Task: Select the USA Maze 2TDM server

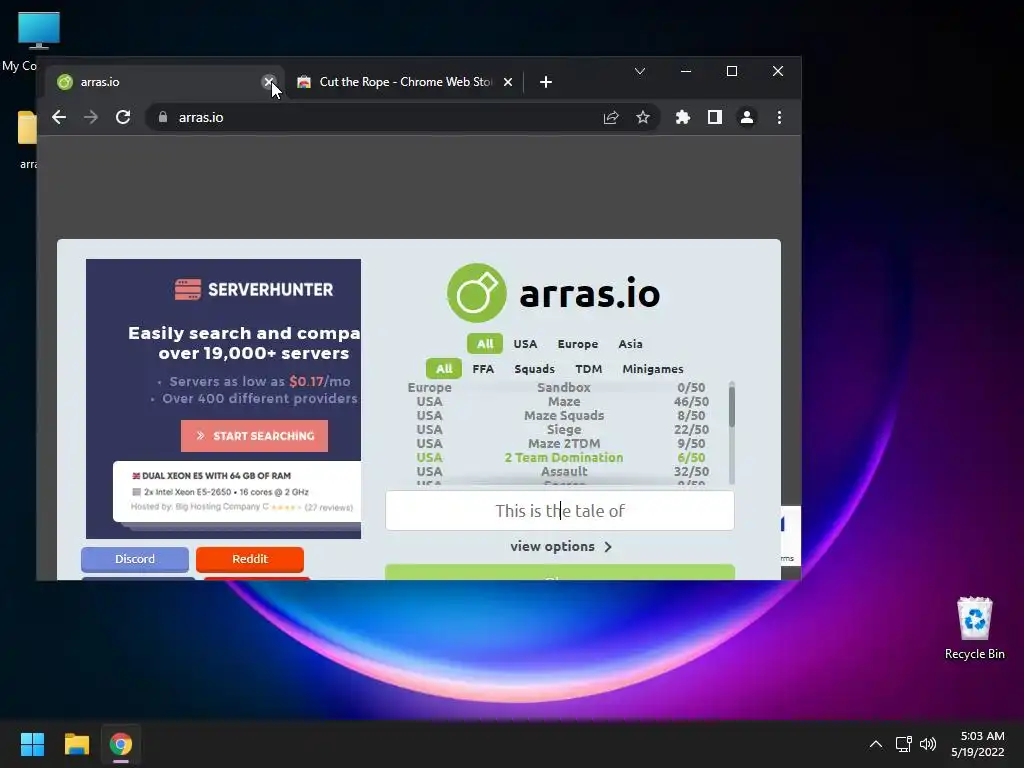Action: 558,443
